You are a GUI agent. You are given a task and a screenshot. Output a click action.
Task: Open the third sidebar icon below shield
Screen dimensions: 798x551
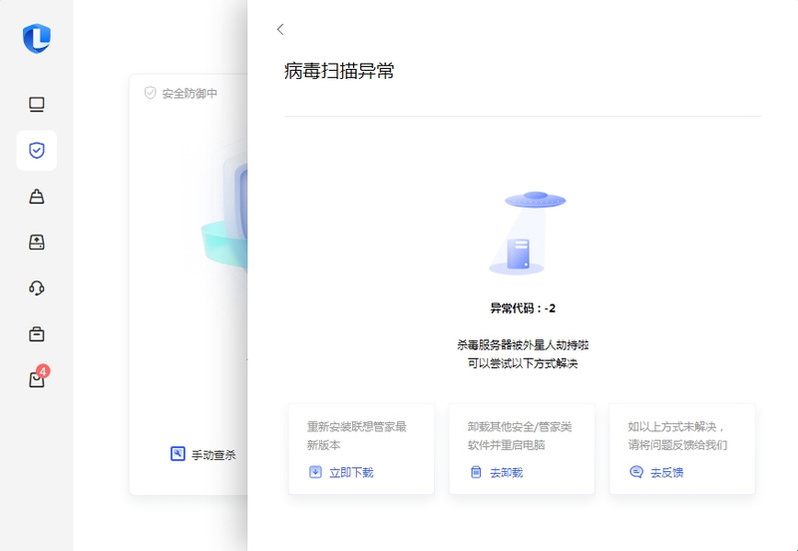[37, 196]
